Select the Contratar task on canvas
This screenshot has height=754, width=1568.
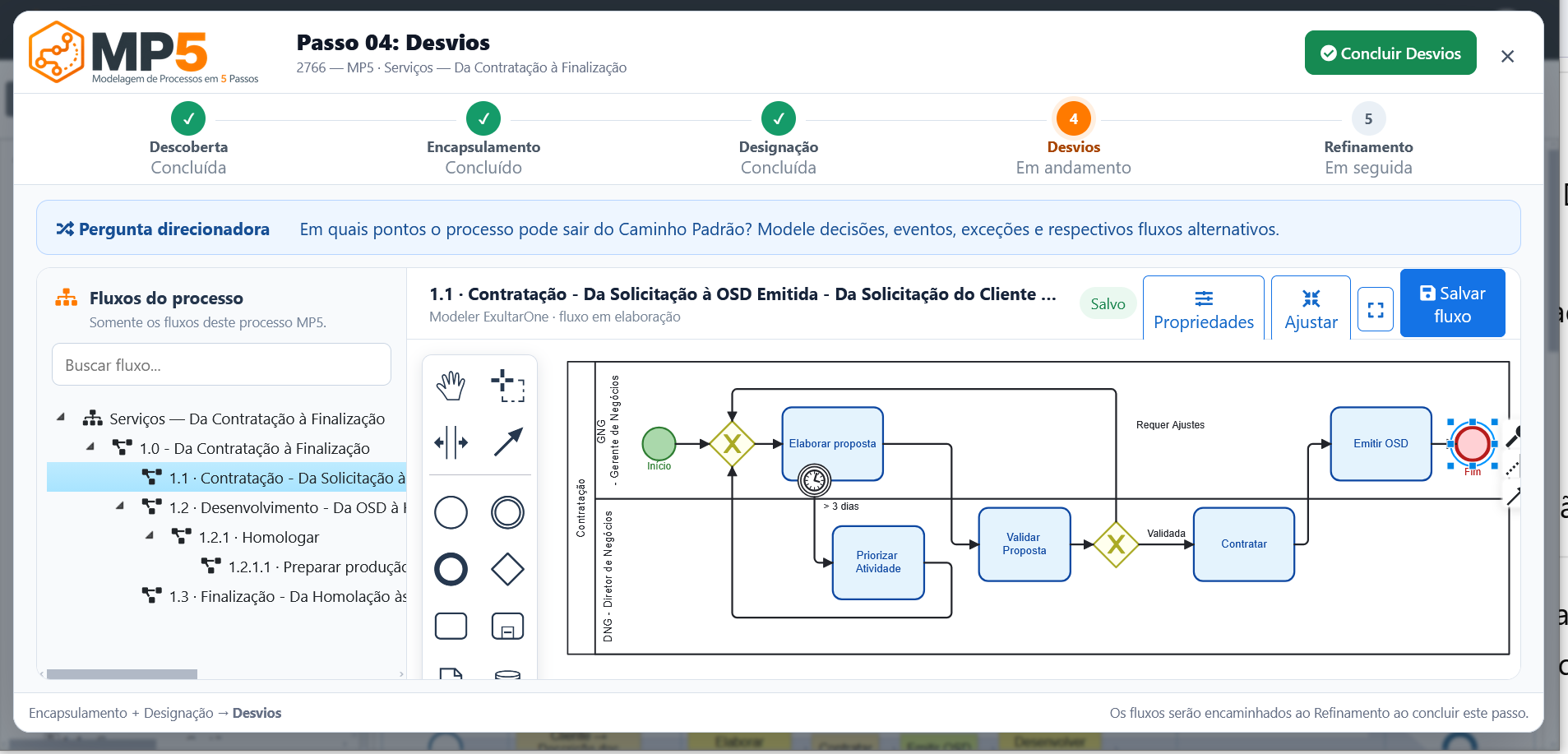click(1243, 544)
